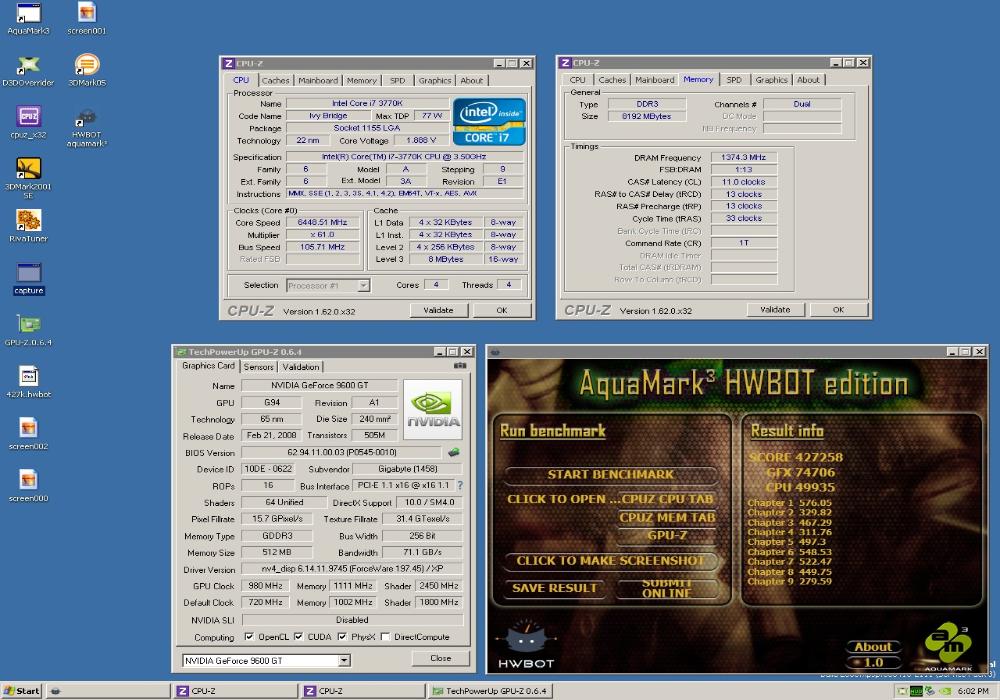Open the screen002 desktop file
The image size is (1000, 700).
28,435
